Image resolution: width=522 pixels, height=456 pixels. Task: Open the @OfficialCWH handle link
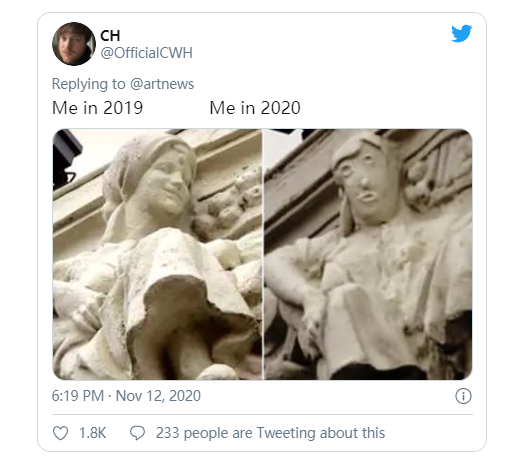[x=146, y=53]
